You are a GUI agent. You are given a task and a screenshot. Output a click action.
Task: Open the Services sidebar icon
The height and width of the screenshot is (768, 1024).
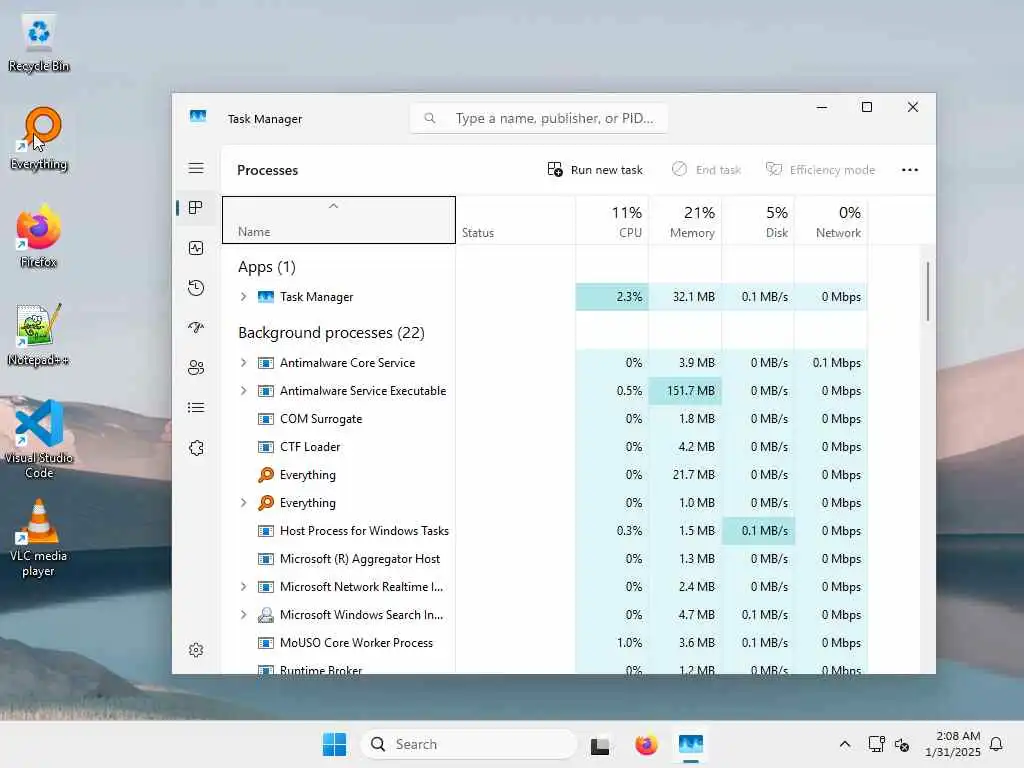(x=196, y=448)
